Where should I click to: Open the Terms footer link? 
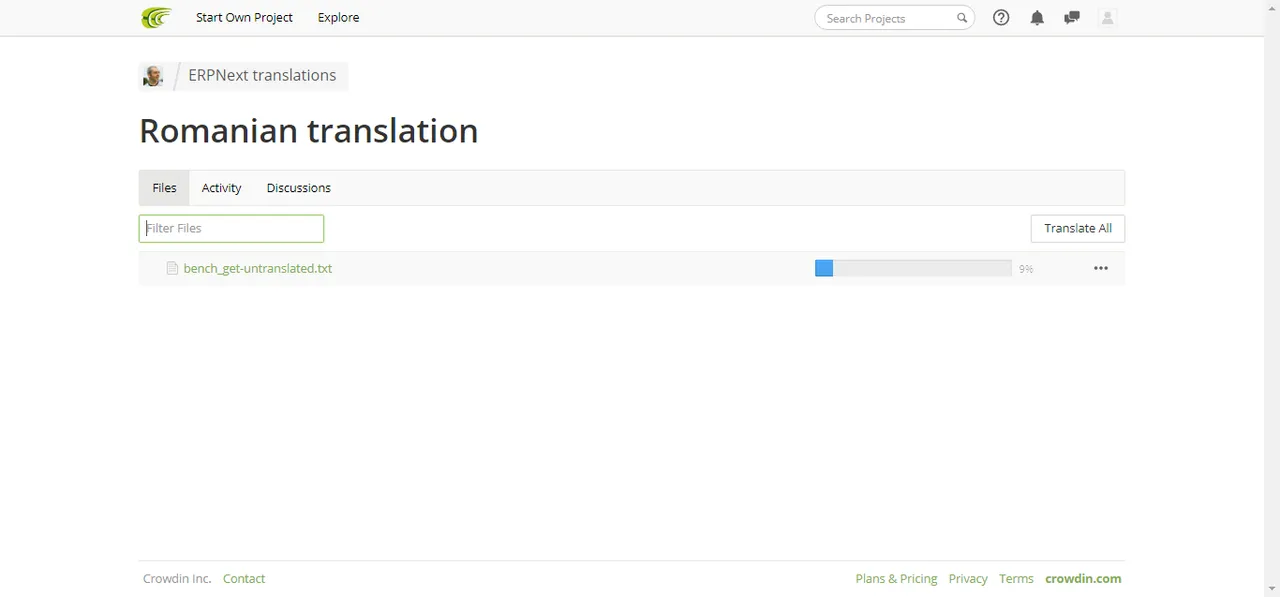1016,579
